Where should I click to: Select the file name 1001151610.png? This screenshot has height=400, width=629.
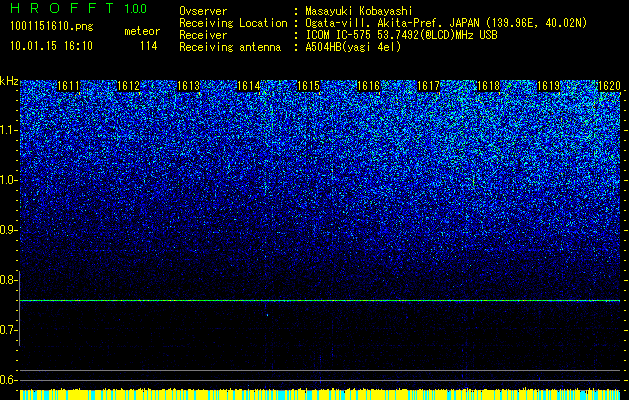51,27
